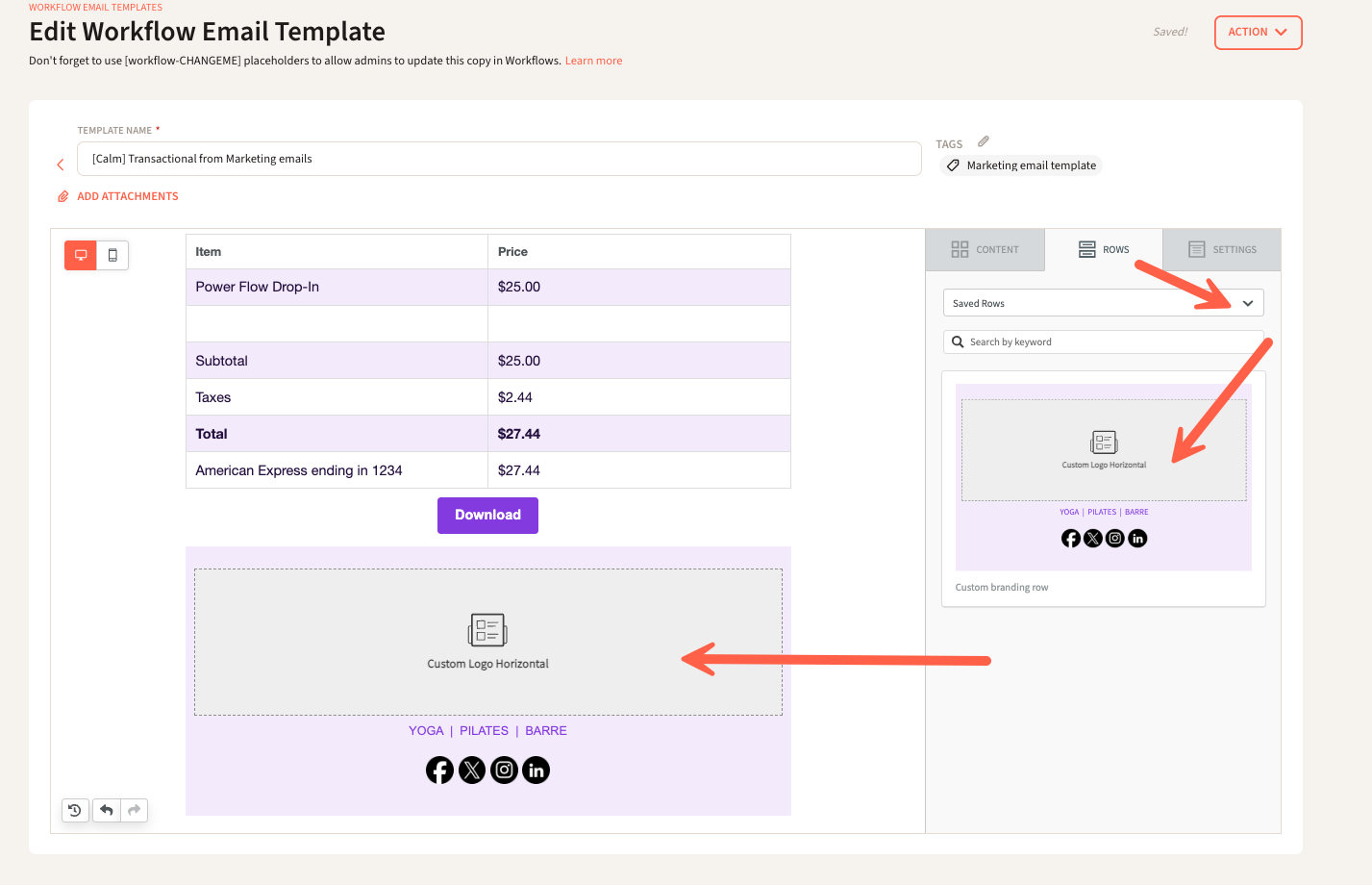Viewport: 1372px width, 885px height.
Task: Switch to mobile preview mode
Action: tap(112, 255)
